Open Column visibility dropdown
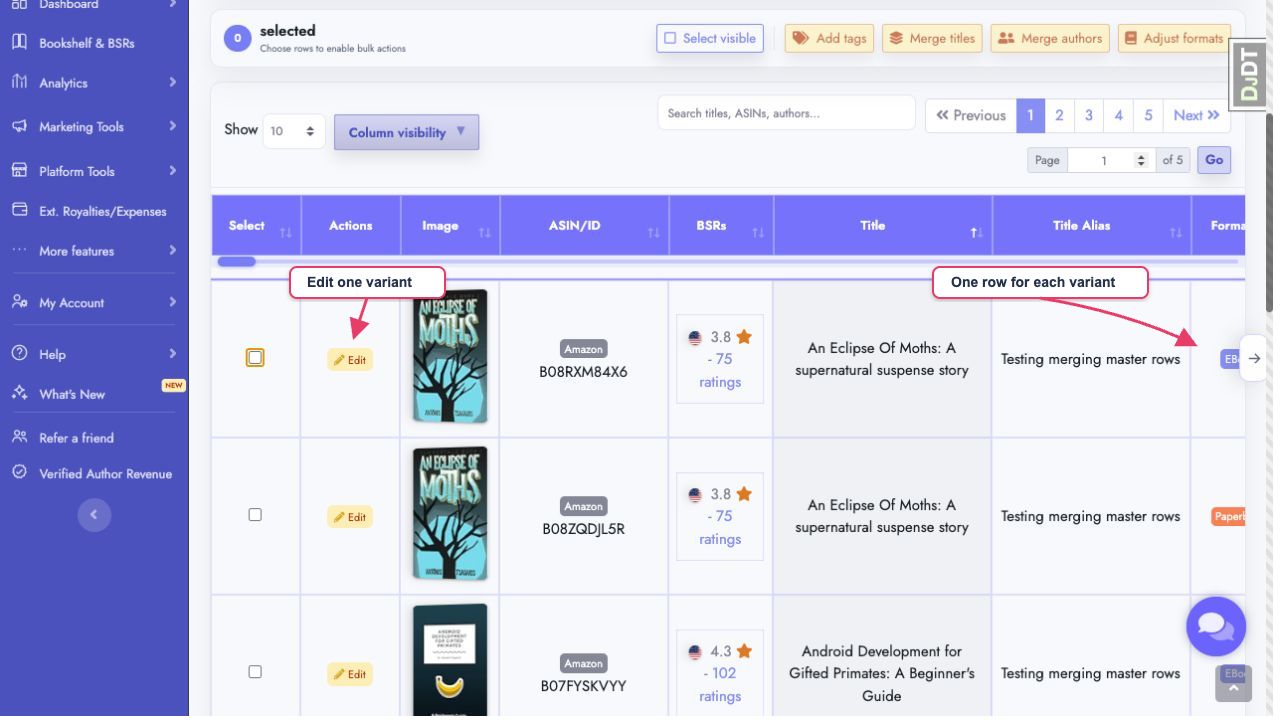The image size is (1280, 720). pos(406,132)
